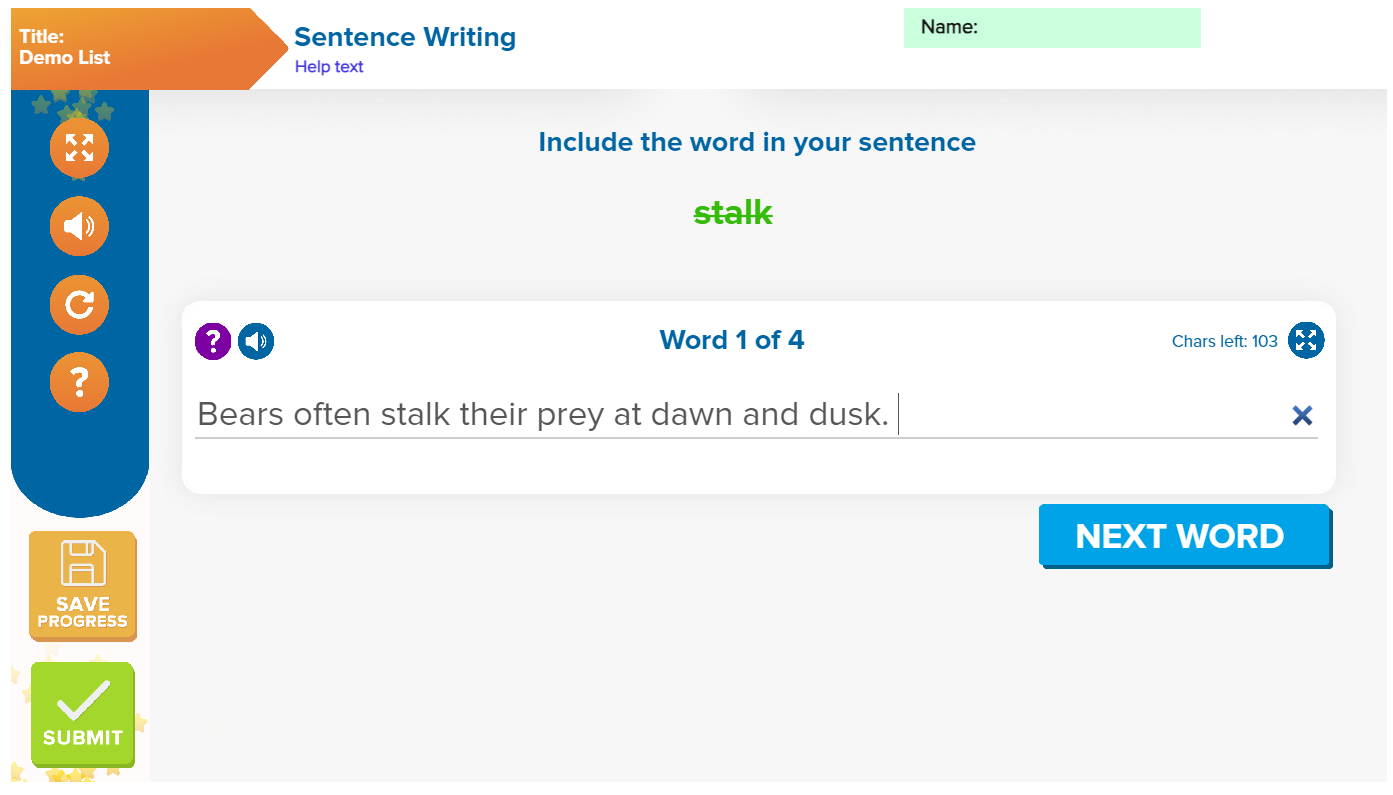Screen dimensions: 1393x795
Task: Submit the activity with the green checkmark
Action: coord(82,714)
